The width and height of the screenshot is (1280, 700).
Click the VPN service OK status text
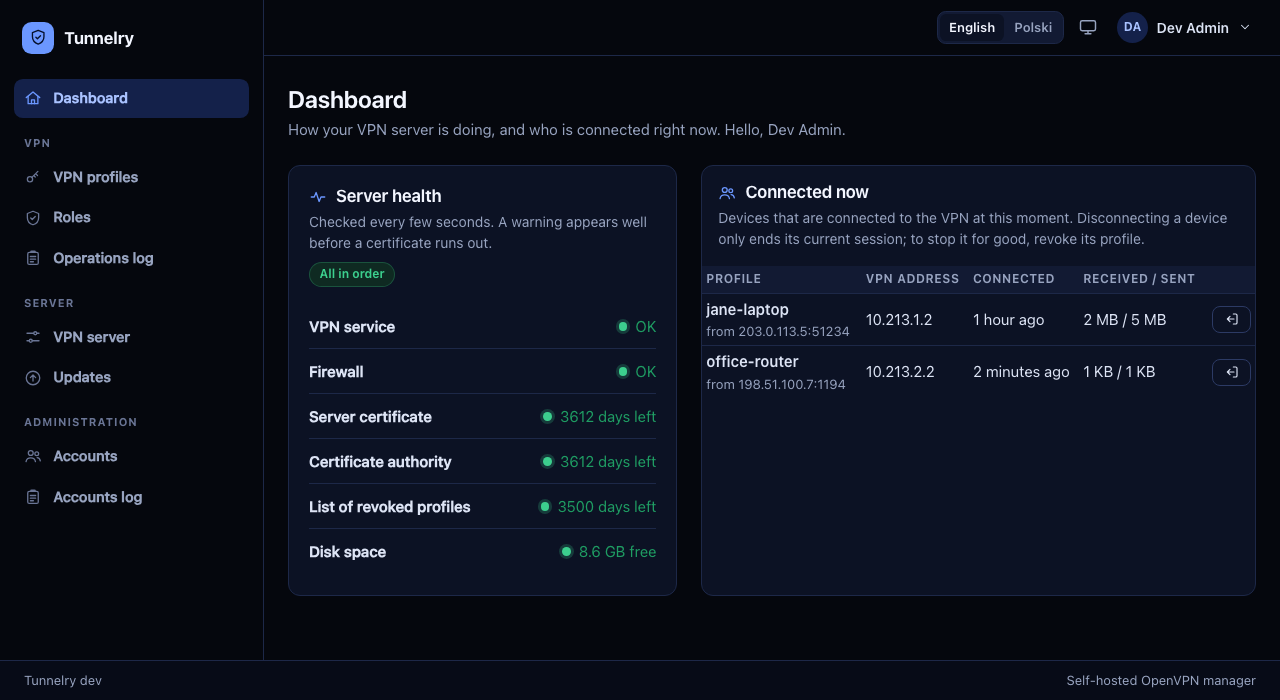point(646,327)
